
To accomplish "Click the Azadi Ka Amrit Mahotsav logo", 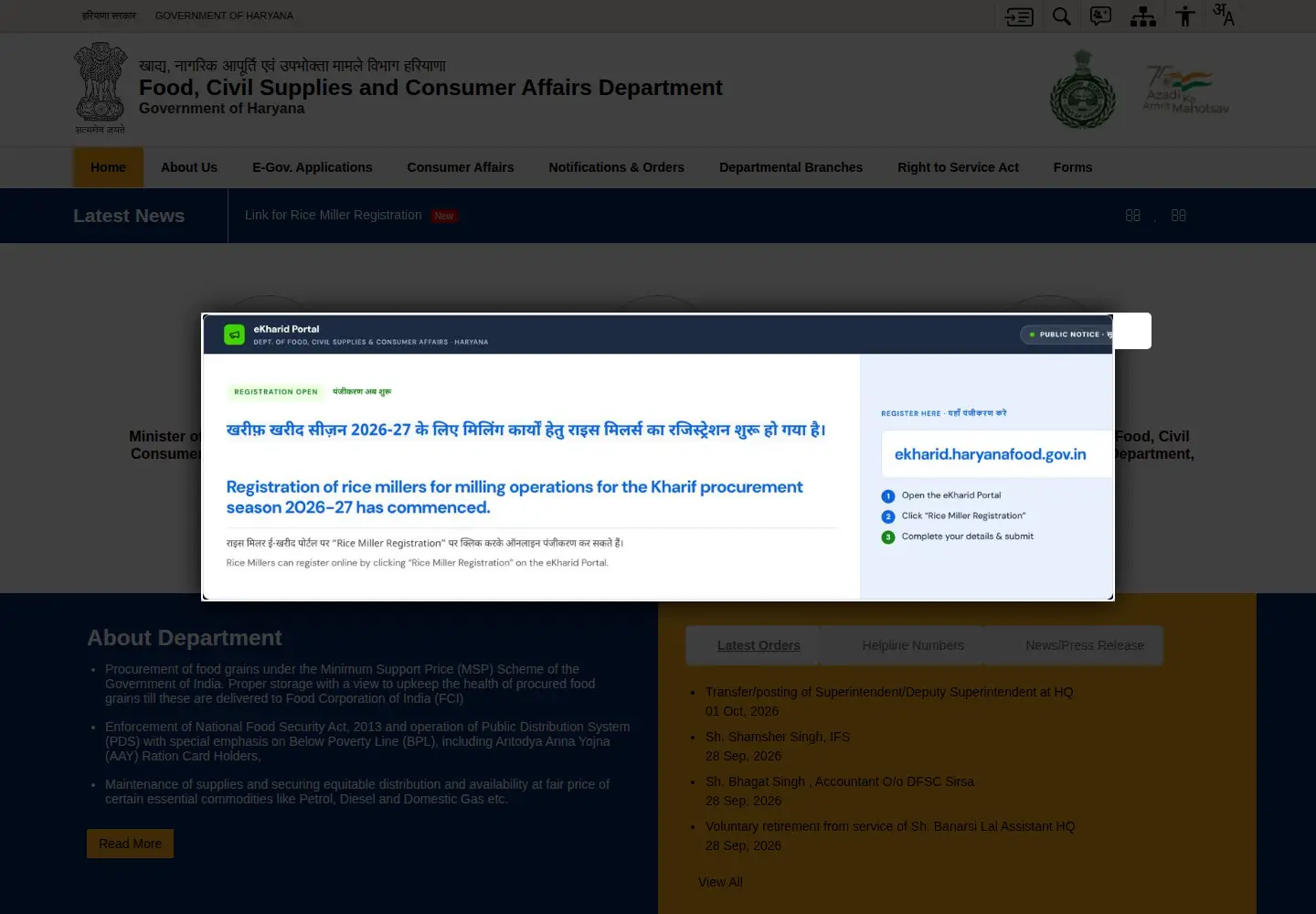I will point(1185,89).
